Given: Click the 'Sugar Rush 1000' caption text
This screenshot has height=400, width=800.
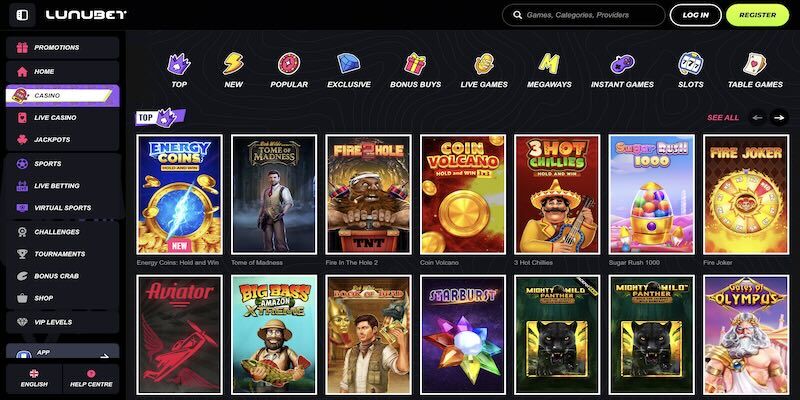Looking at the screenshot, I should coord(634,263).
